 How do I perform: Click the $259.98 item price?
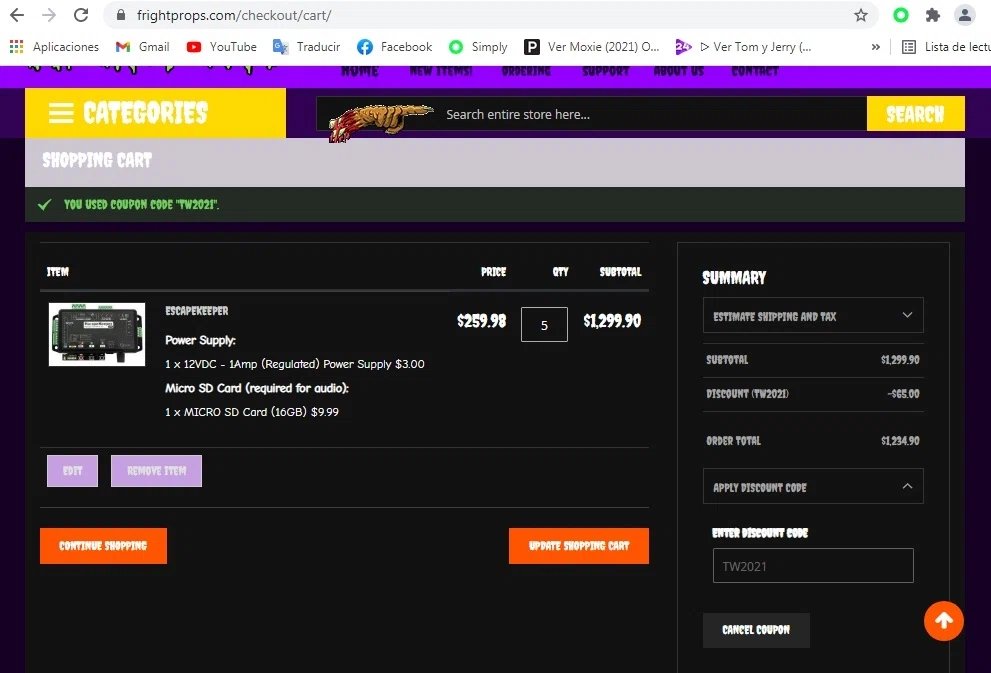coord(482,321)
